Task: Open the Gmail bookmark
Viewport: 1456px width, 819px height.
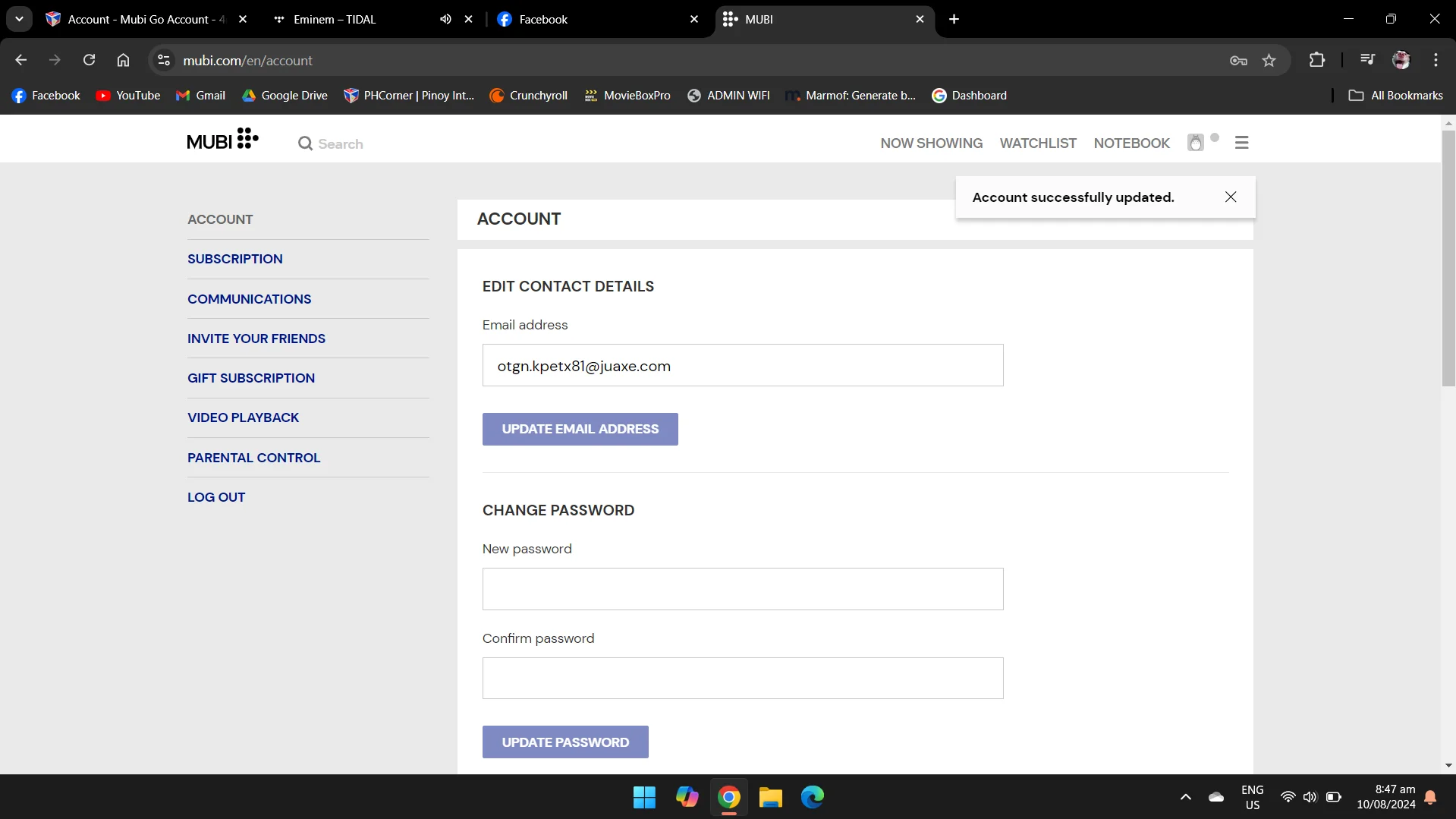Action: 201,96
